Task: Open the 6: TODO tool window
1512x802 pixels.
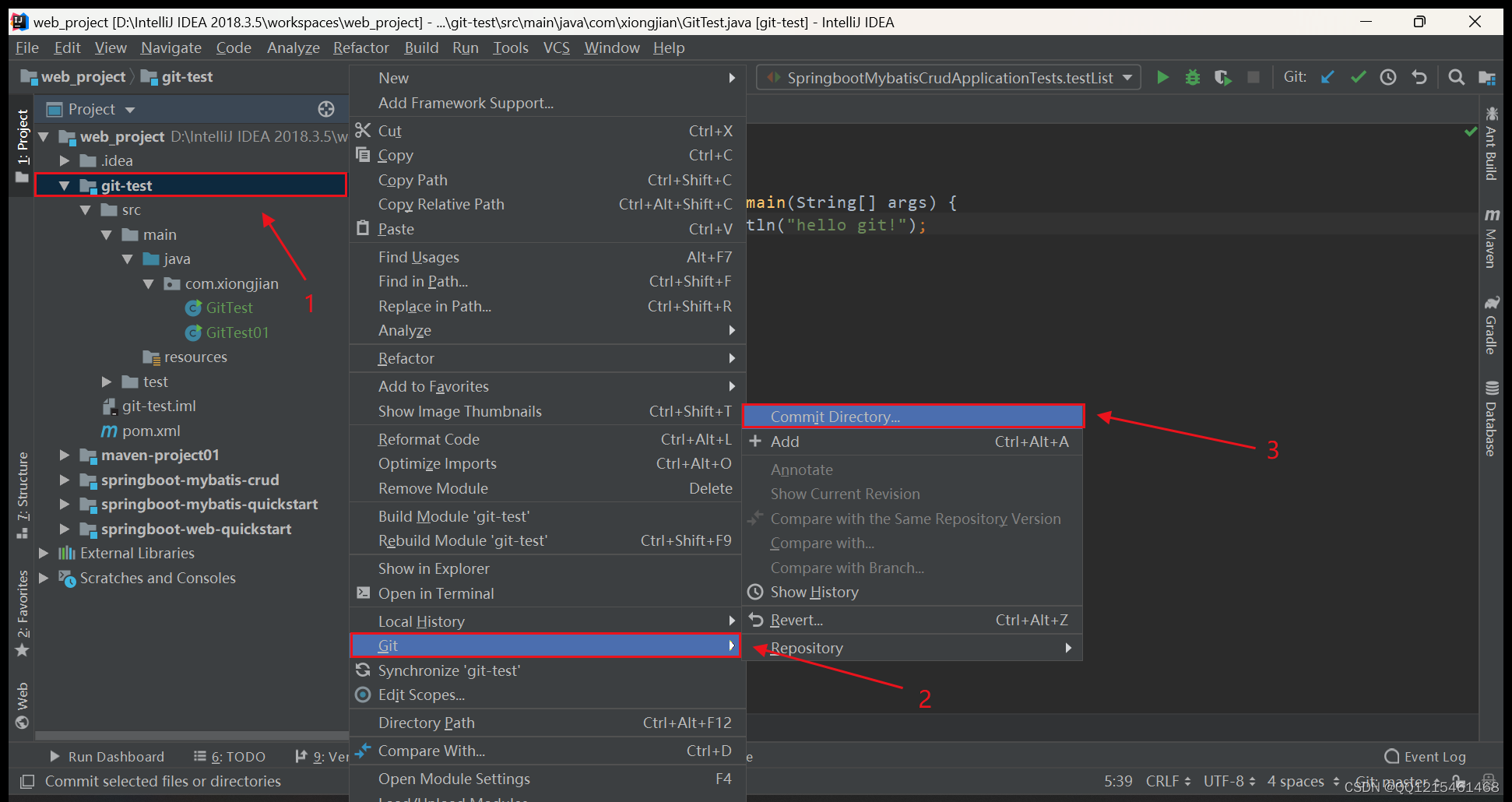Action: click(230, 757)
